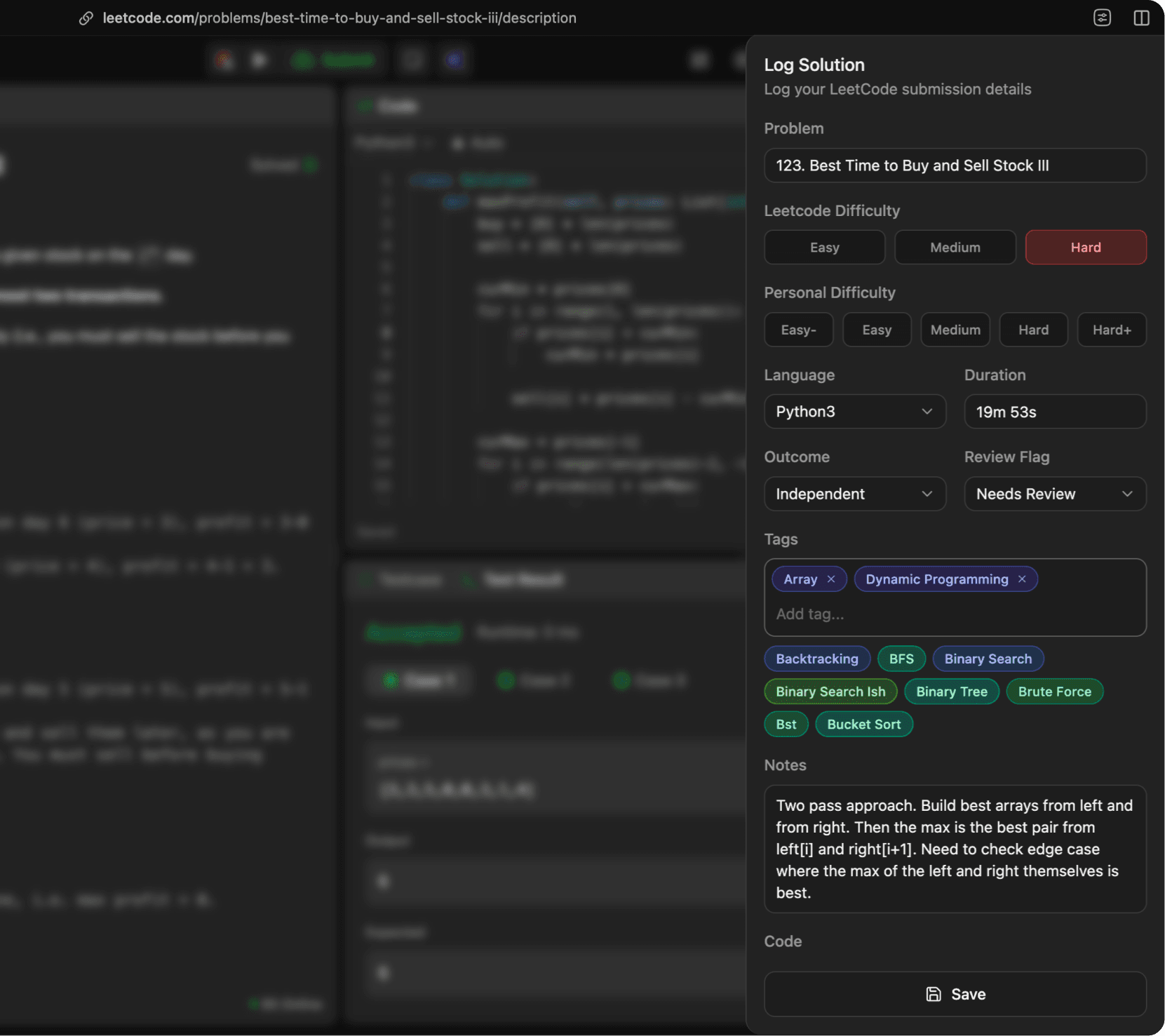Screen dimensions: 1165x1036
Task: Add the Binary Search suggested tag
Action: coord(988,659)
